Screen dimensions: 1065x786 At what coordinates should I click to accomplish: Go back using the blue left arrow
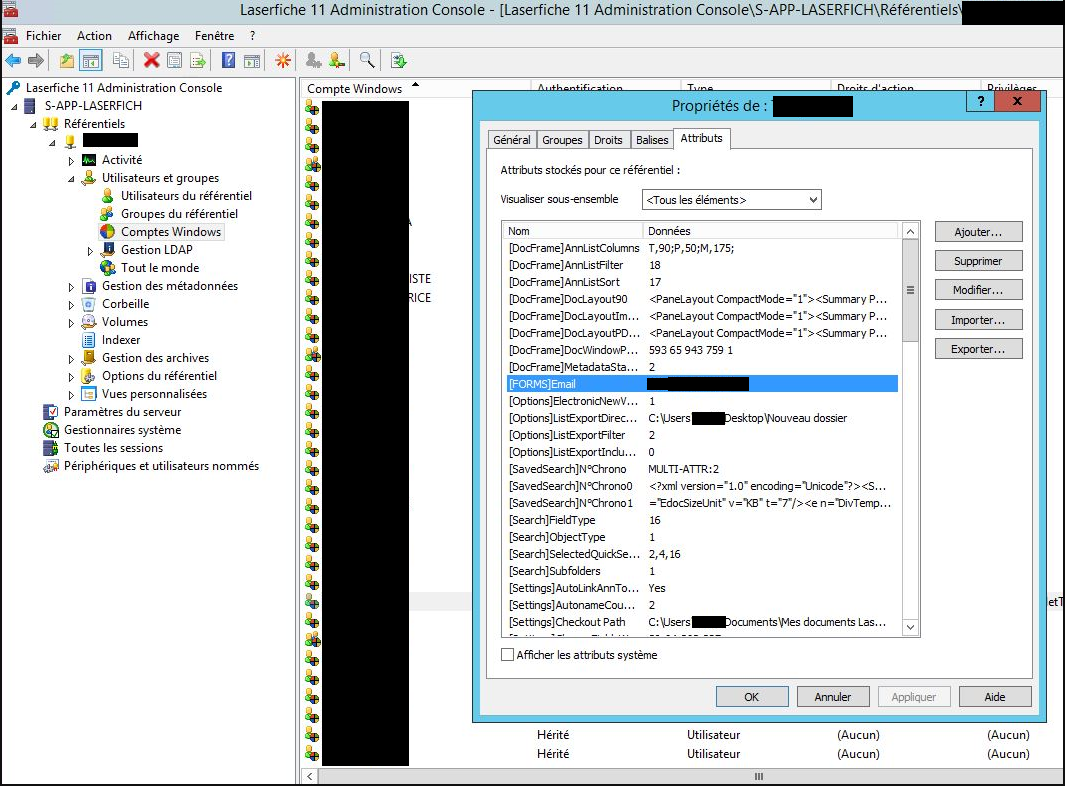(13, 60)
